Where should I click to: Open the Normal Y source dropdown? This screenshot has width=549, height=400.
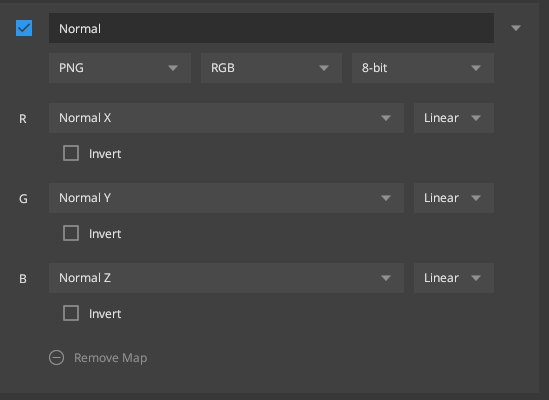tap(226, 198)
